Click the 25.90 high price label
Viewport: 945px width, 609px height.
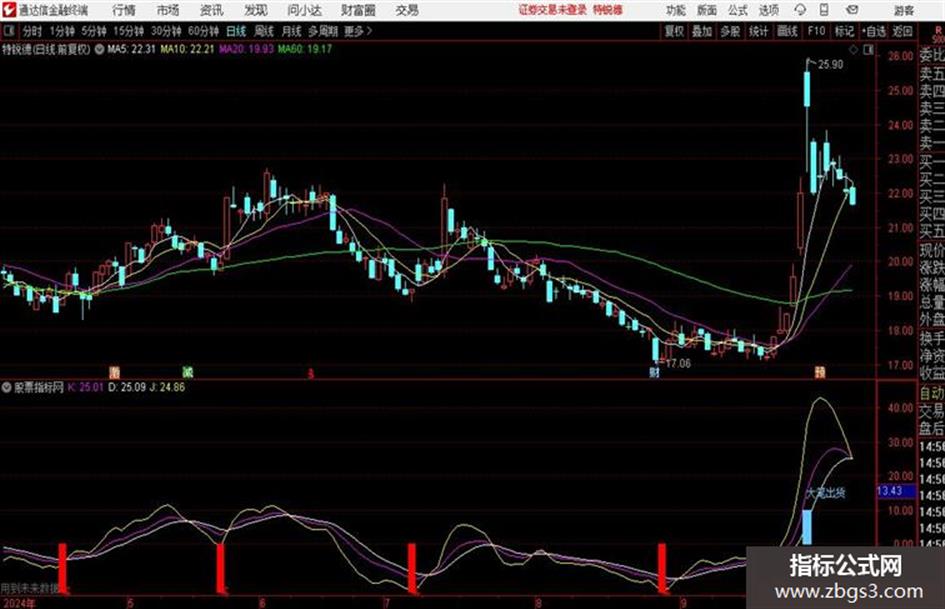pyautogui.click(x=830, y=65)
